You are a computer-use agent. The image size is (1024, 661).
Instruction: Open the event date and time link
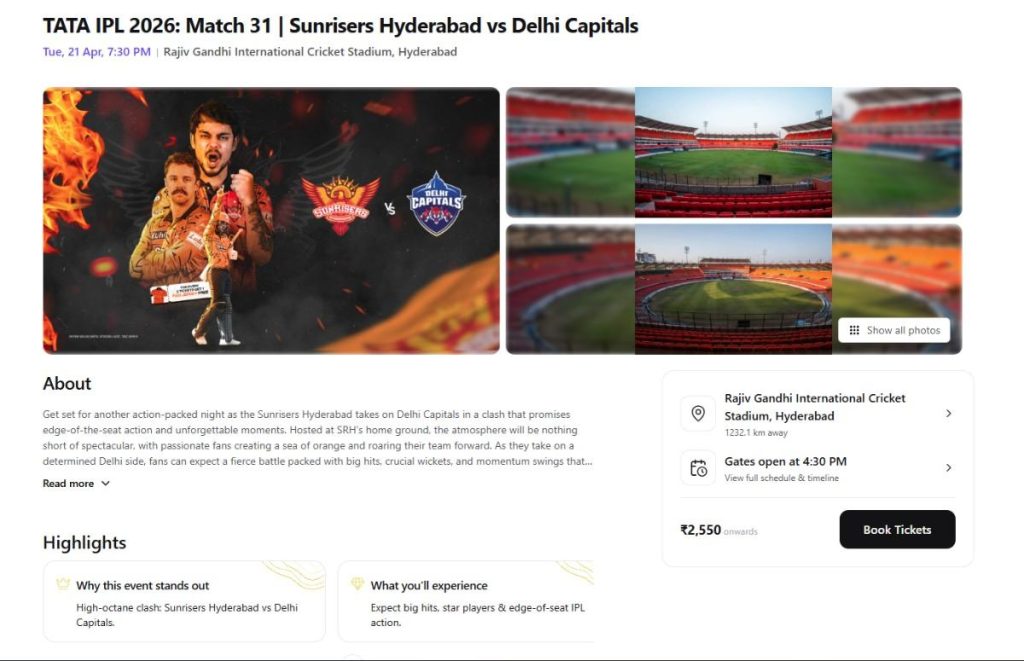point(94,51)
